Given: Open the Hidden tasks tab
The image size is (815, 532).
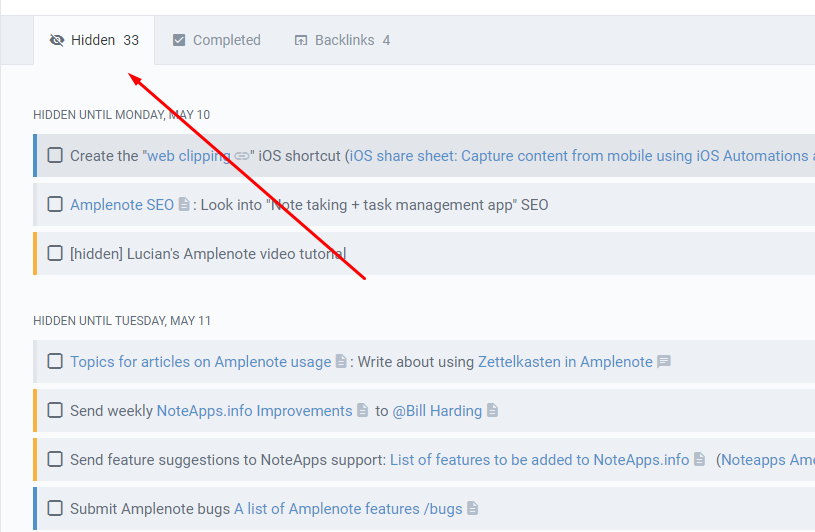Looking at the screenshot, I should (x=94, y=41).
